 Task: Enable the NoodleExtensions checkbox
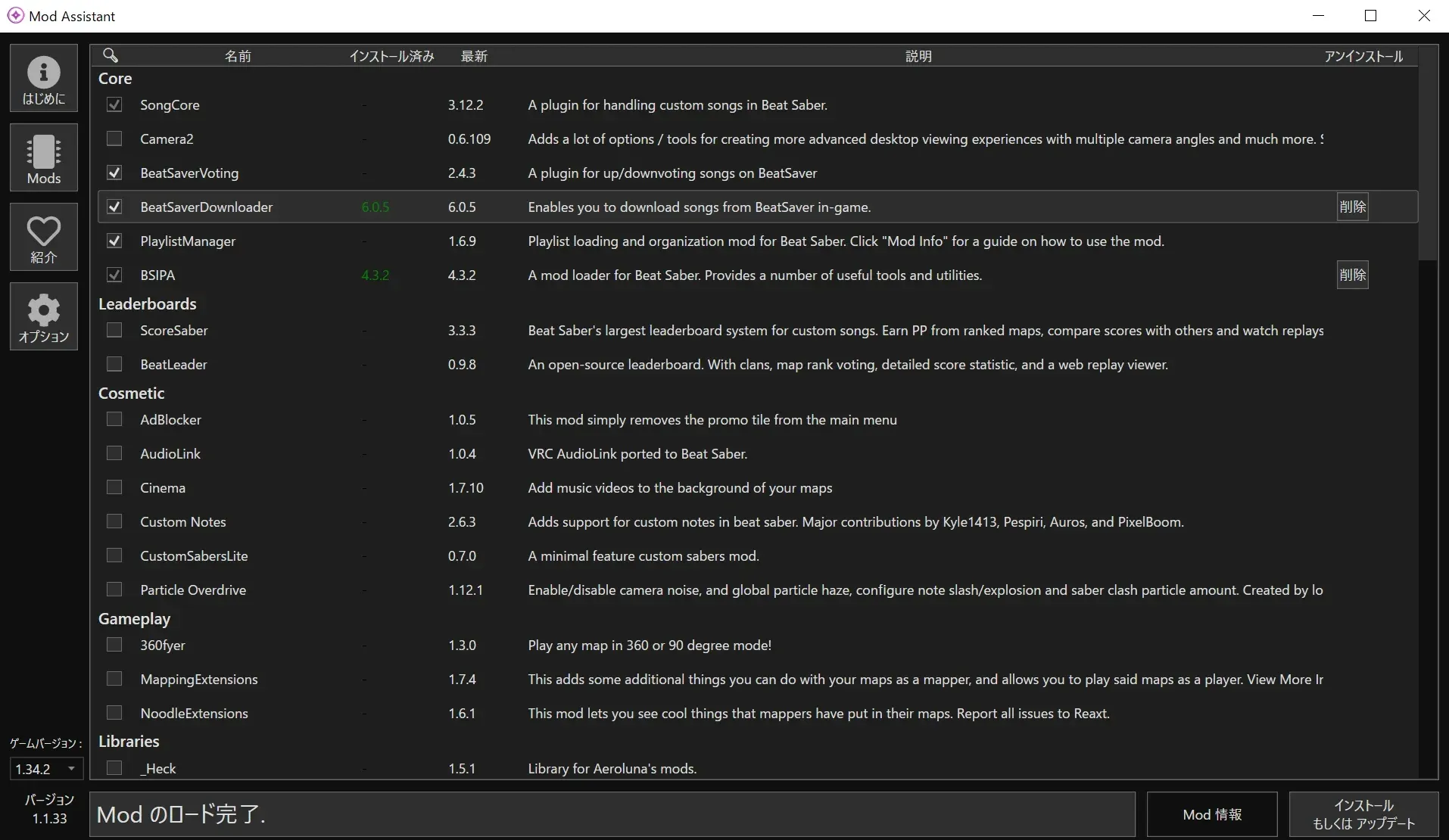[x=114, y=713]
